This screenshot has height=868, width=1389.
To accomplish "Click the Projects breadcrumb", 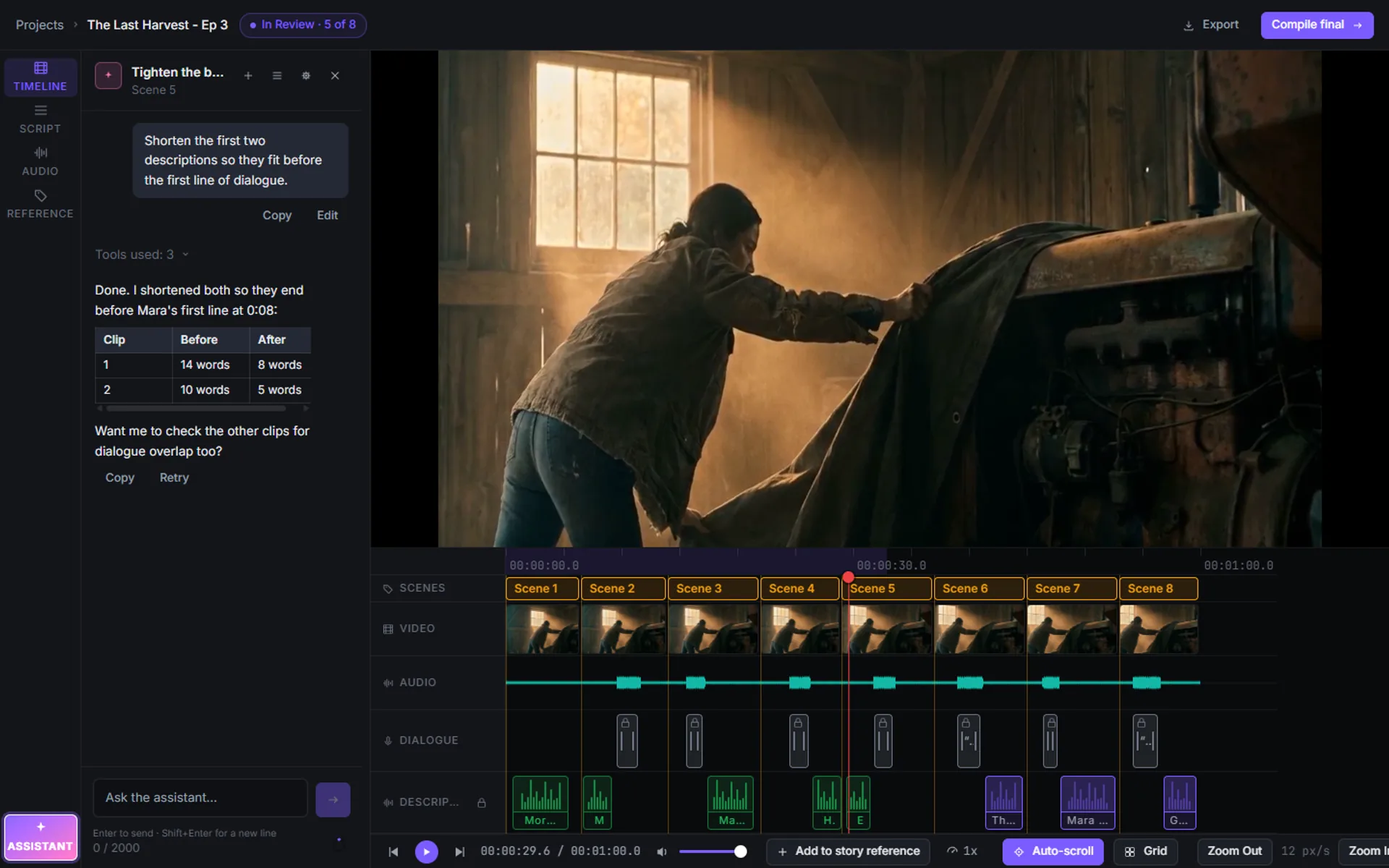I will click(x=40, y=25).
